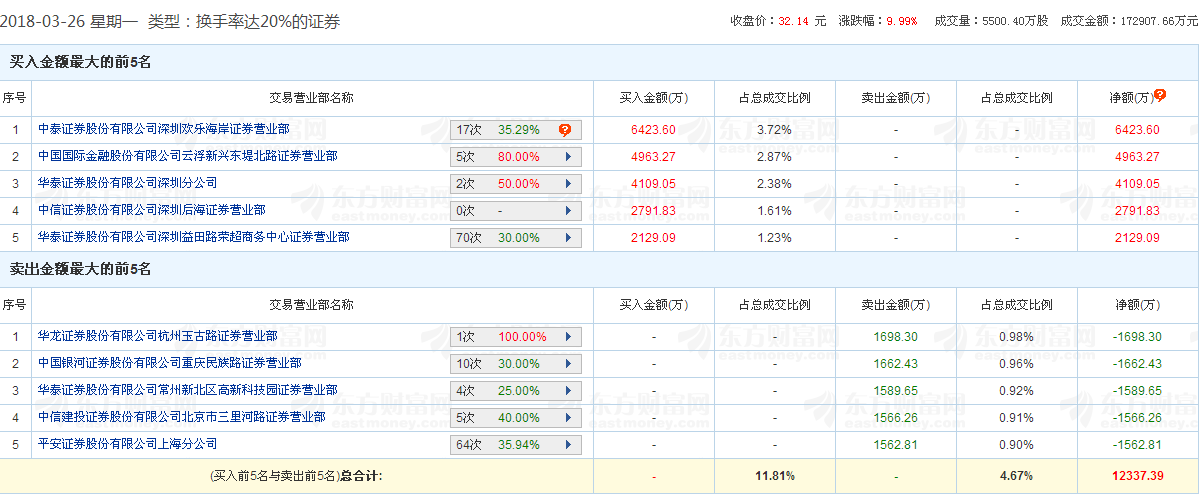Expand details for 17次 35.29% row
Viewport: 1201px width, 494px height.
coord(516,130)
